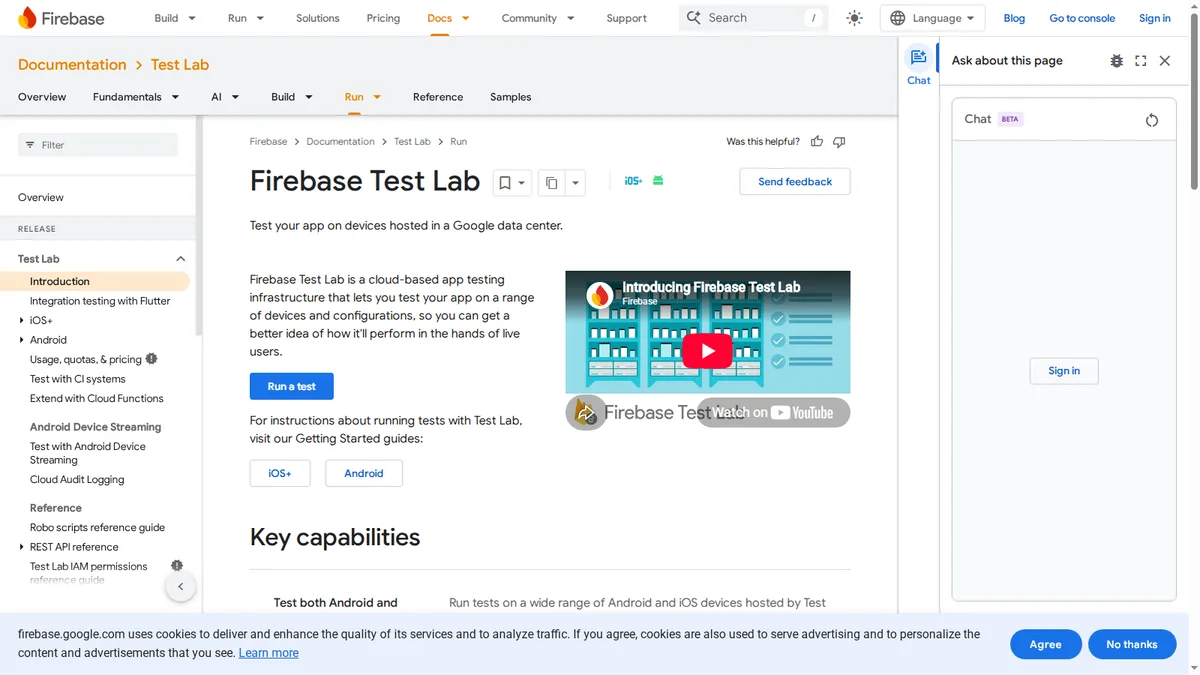This screenshot has width=1200, height=675.
Task: Collapse the left navigation with the arrow button
Action: click(x=180, y=587)
